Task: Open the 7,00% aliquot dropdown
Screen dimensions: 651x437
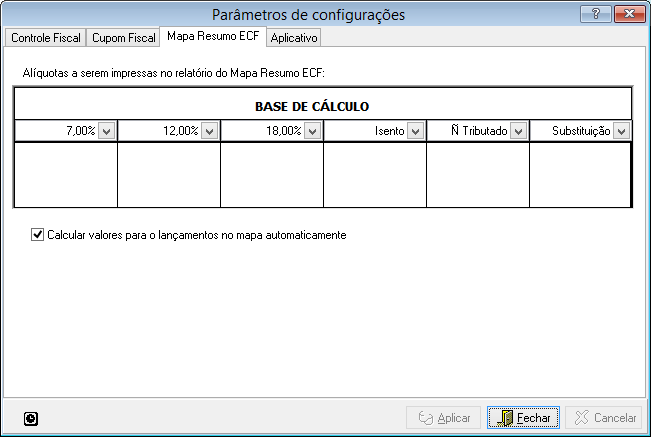Action: pos(107,131)
